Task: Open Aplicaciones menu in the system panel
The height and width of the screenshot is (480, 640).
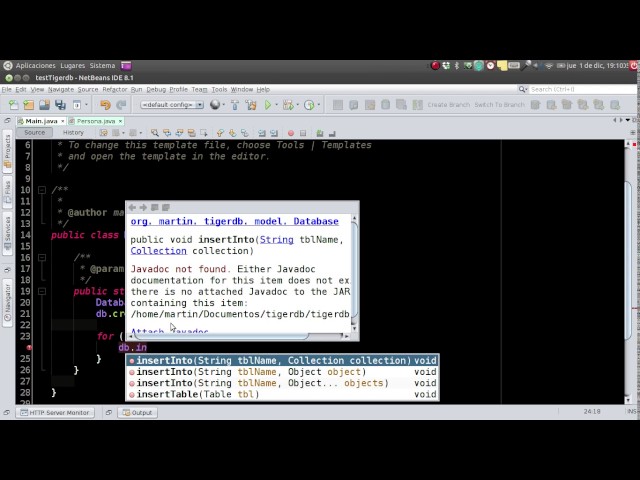Action: pyautogui.click(x=35, y=65)
